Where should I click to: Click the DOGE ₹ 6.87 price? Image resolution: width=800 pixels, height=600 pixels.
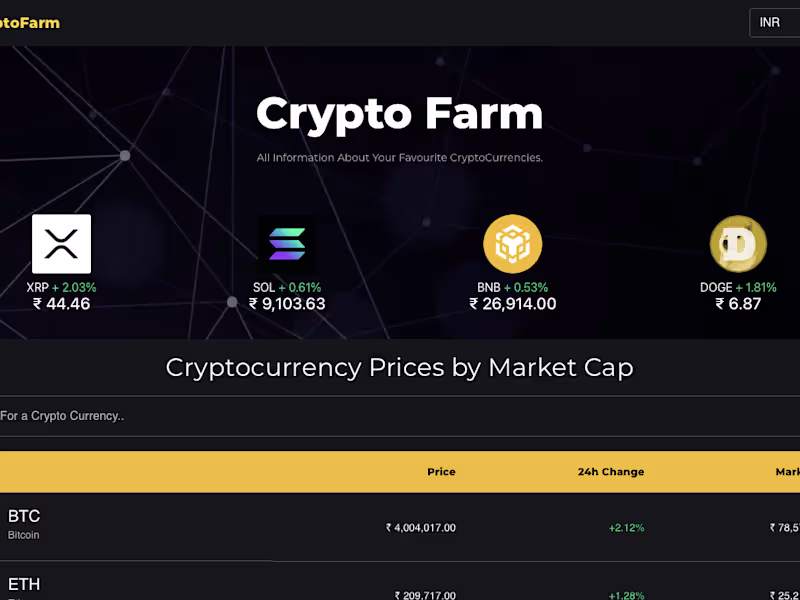738,304
